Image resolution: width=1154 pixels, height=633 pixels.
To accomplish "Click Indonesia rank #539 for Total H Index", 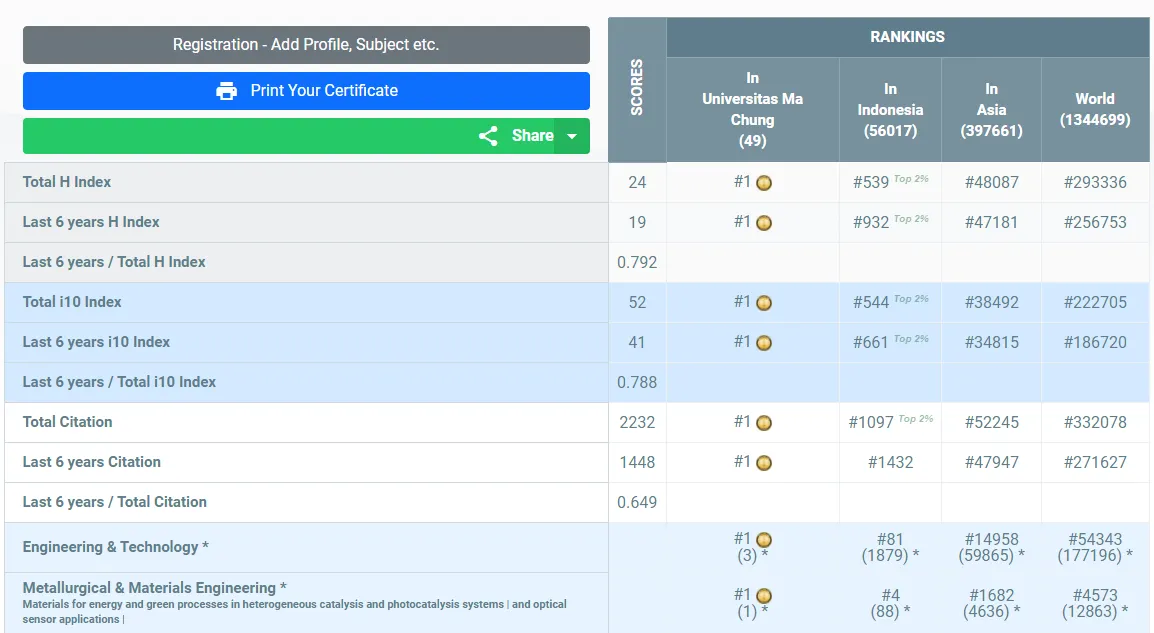I will tap(871, 182).
